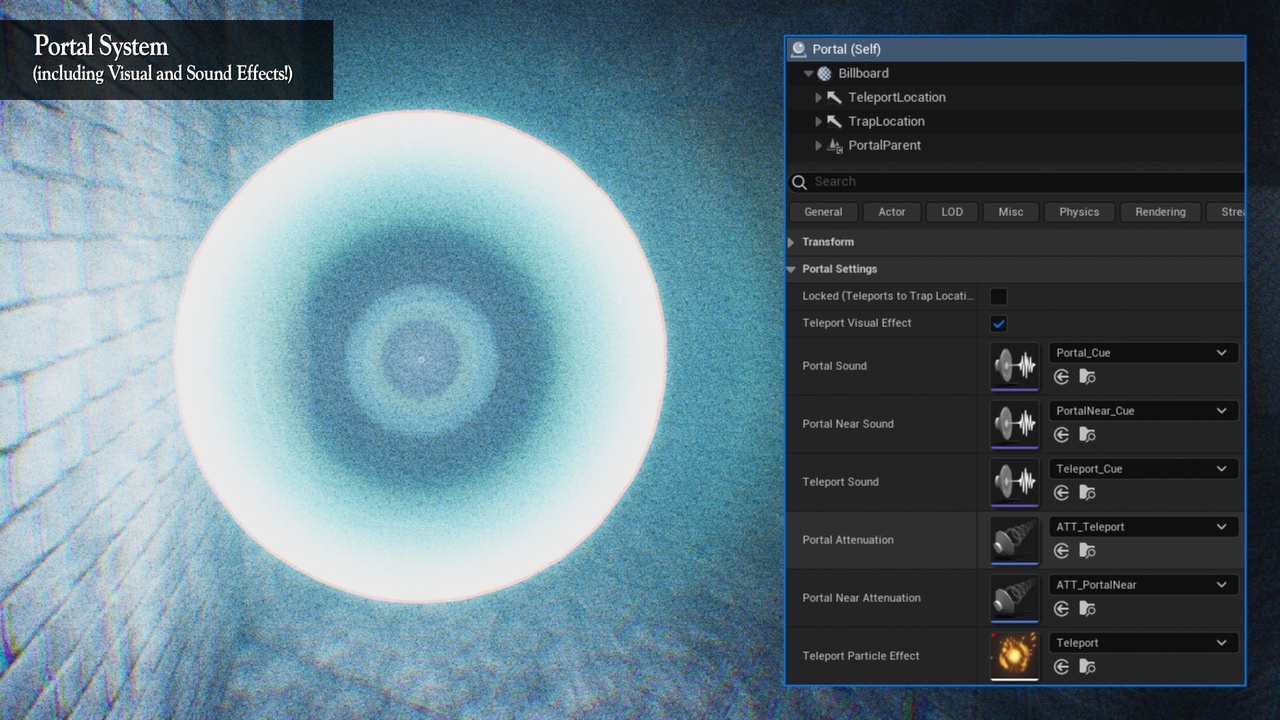Click the use-selected-asset arrow under Teleport_Cue

click(x=1061, y=493)
